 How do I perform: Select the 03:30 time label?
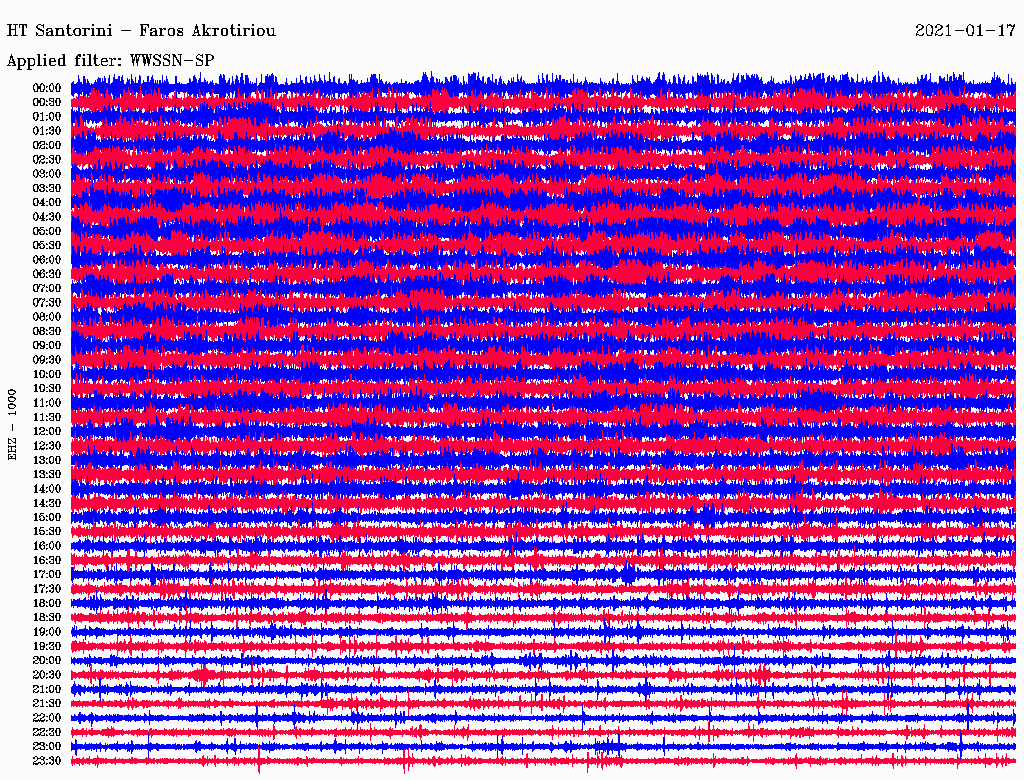47,188
